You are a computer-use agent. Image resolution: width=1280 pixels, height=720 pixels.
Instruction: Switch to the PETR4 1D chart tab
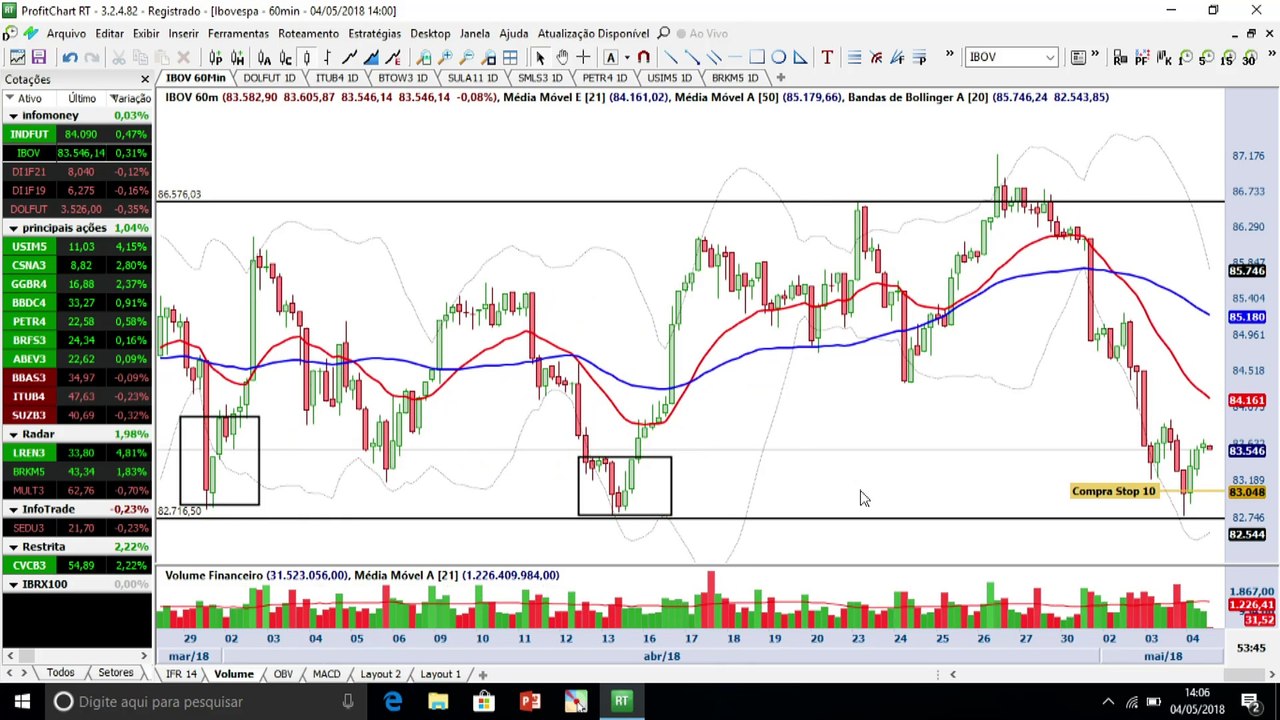604,77
